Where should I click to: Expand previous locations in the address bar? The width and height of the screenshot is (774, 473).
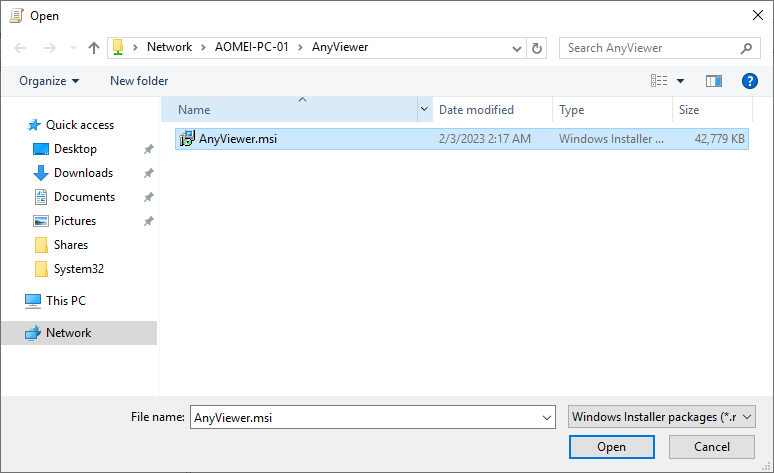pyautogui.click(x=516, y=48)
